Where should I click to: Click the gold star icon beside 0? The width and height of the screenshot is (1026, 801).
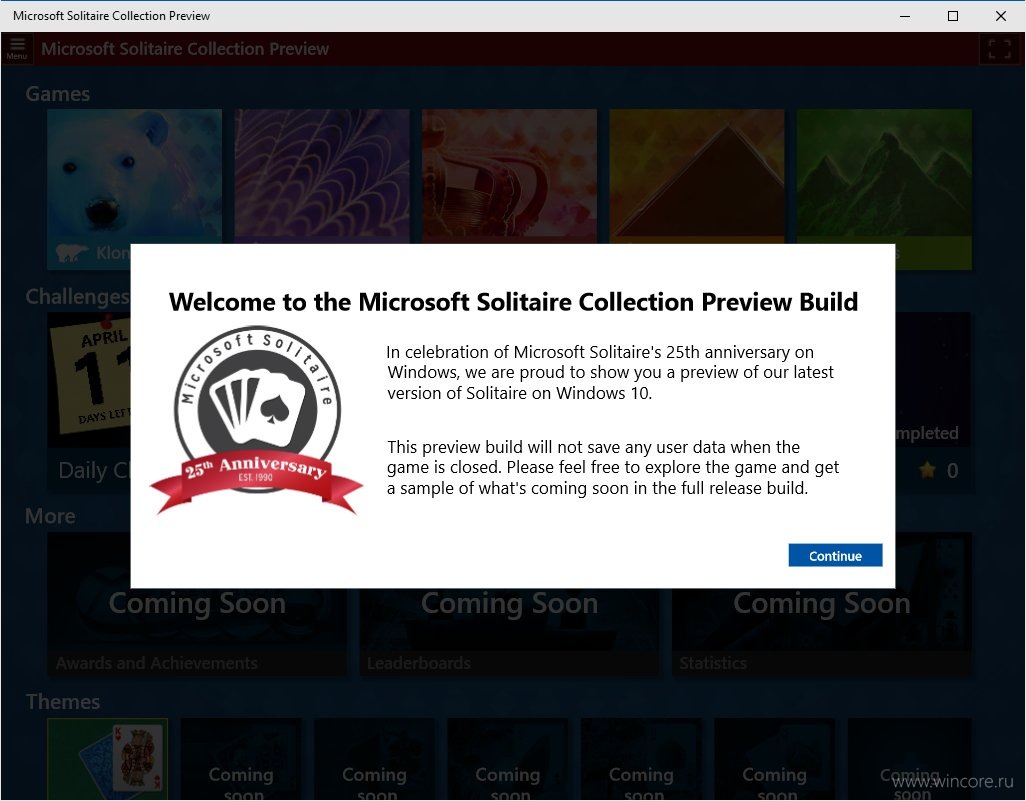[927, 470]
